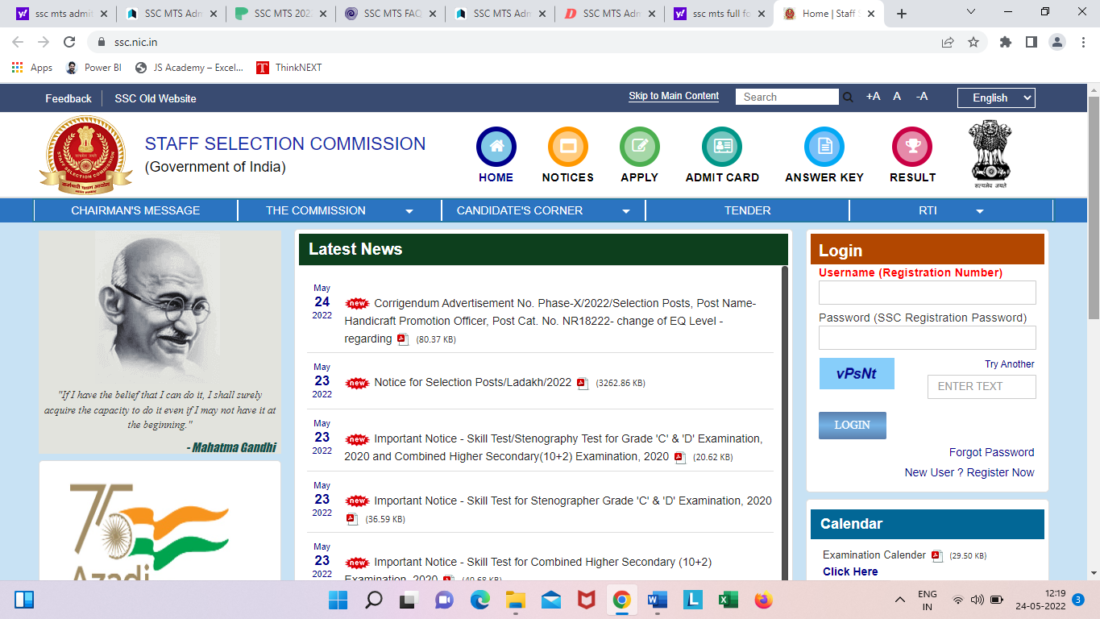Screen dimensions: 1100x619
Task: Decrease font size with -A icon
Action: click(921, 96)
